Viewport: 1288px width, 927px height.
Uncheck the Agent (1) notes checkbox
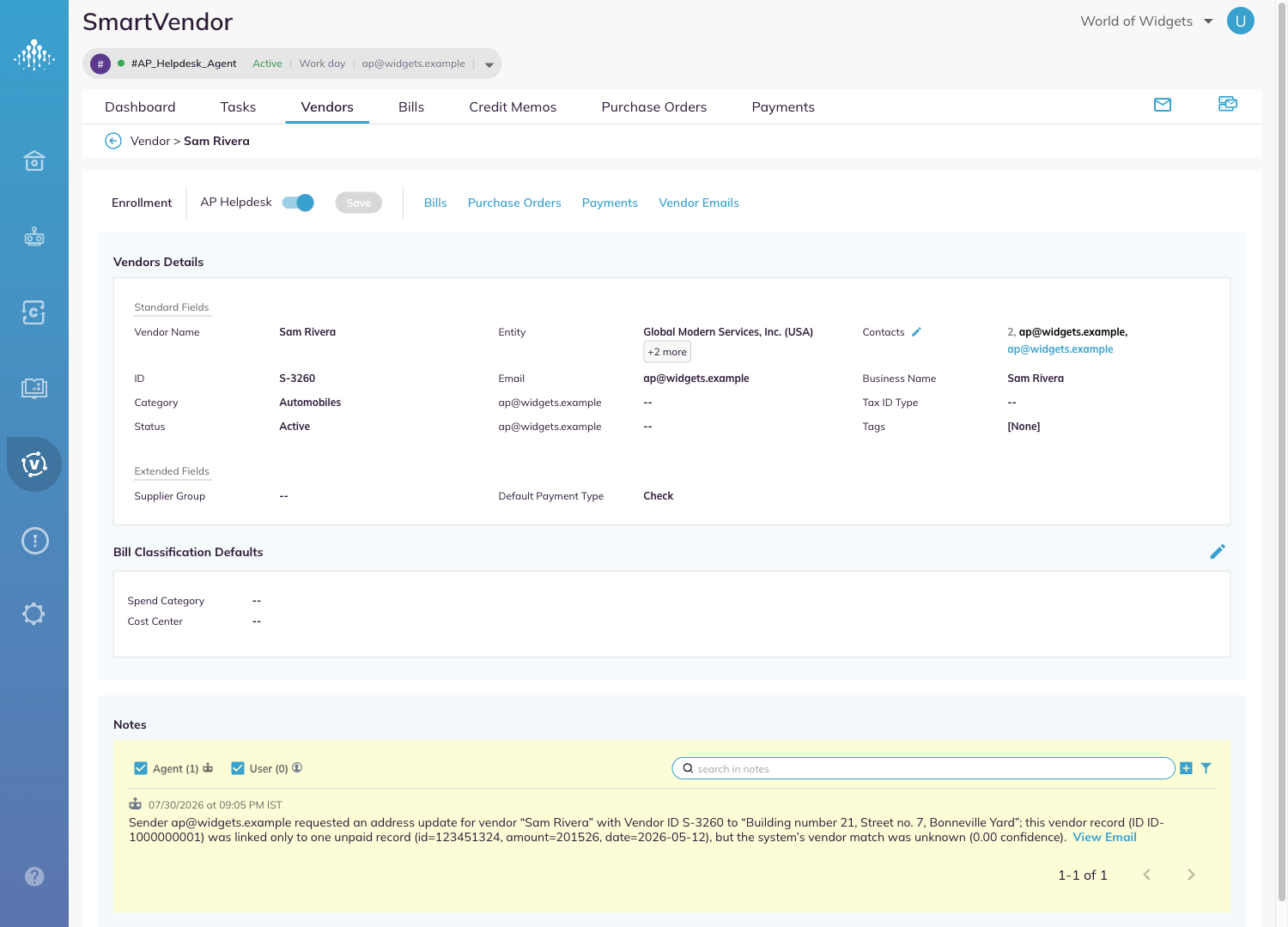pos(141,768)
